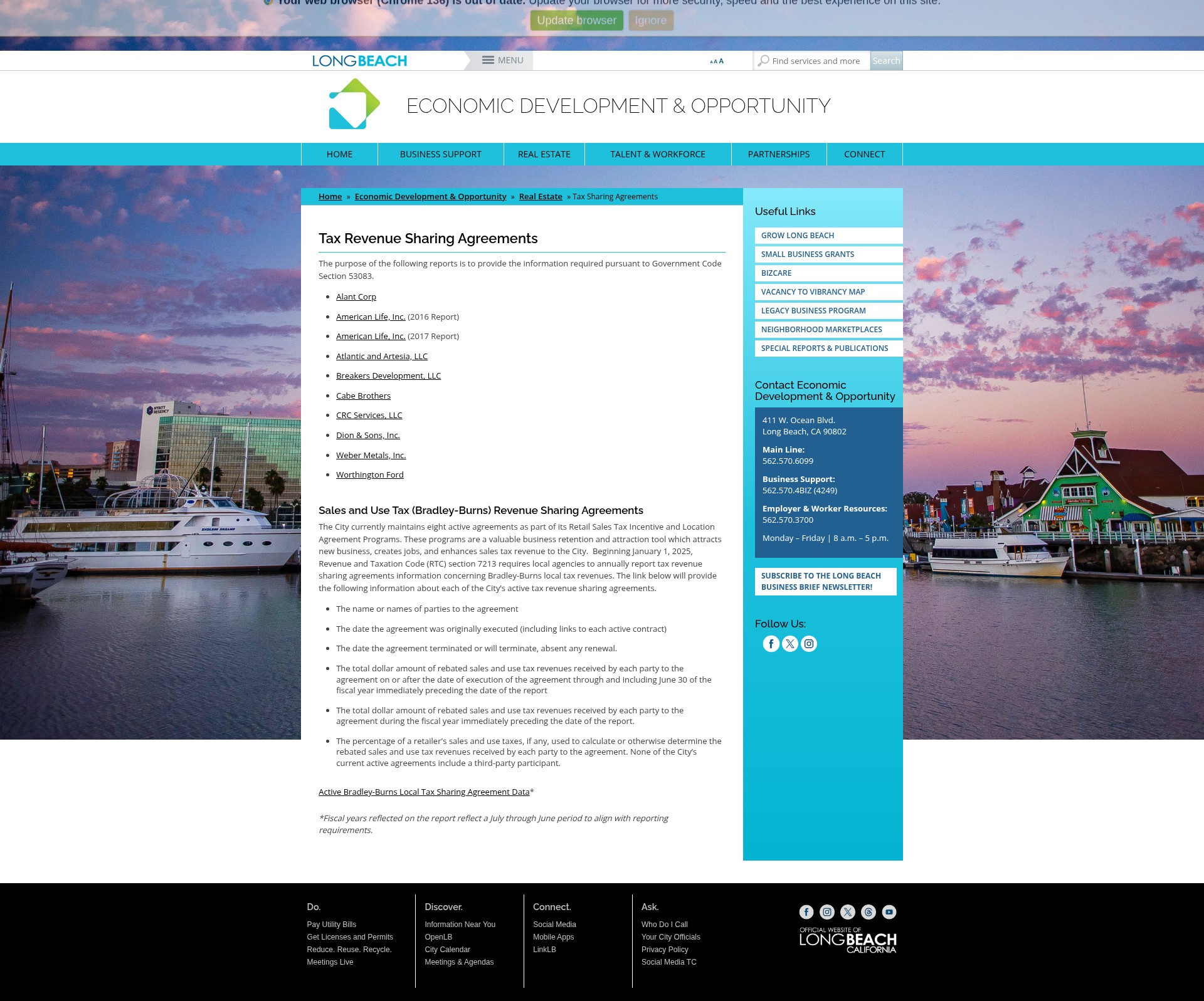
Task: Open Active Bradley-Burns Local Tax Sharing link
Action: coord(424,792)
